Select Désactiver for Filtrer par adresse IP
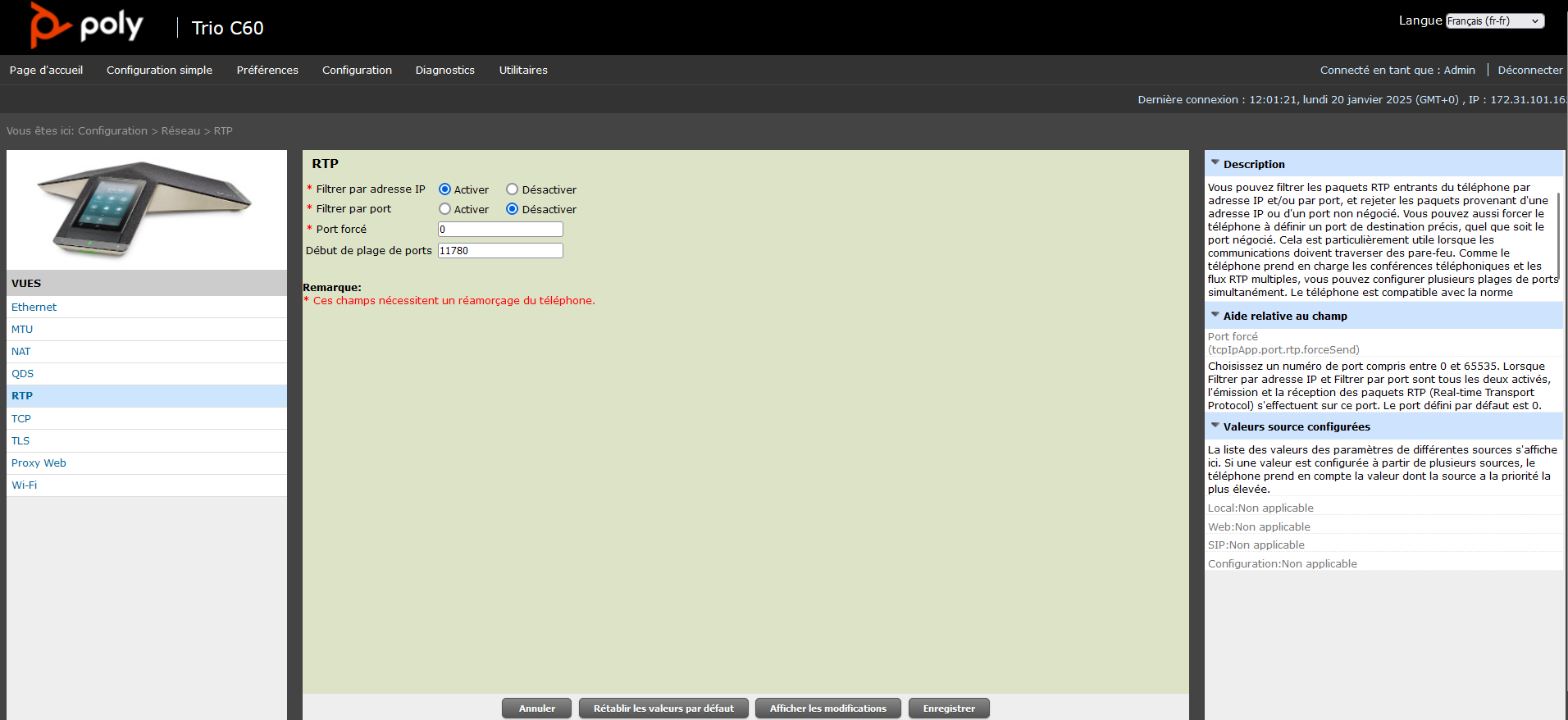Screen dimensions: 1568x720 click(512, 189)
